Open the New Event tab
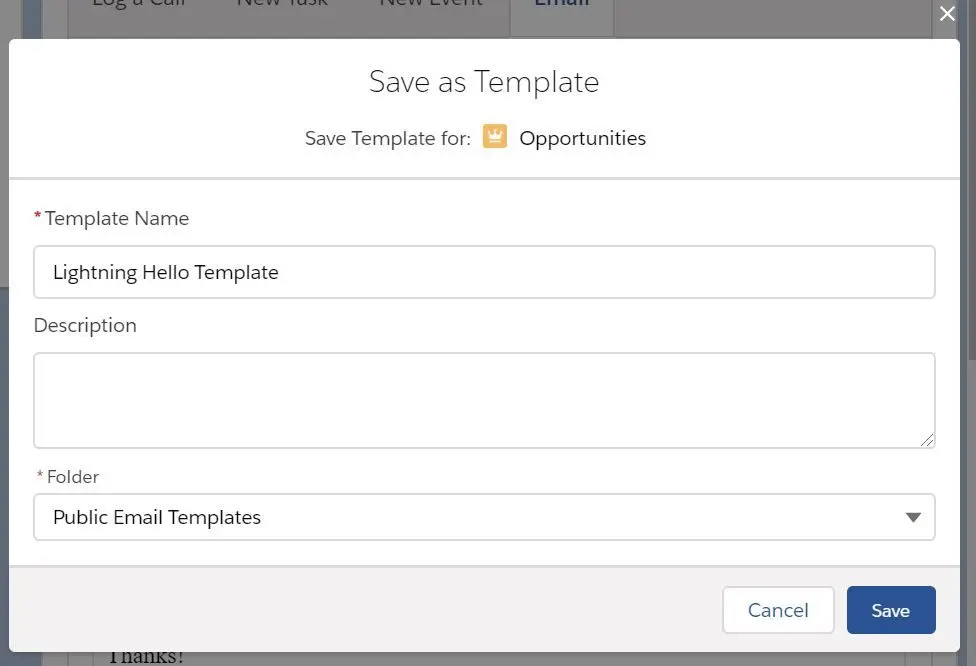This screenshot has height=666, width=976. pyautogui.click(x=431, y=4)
